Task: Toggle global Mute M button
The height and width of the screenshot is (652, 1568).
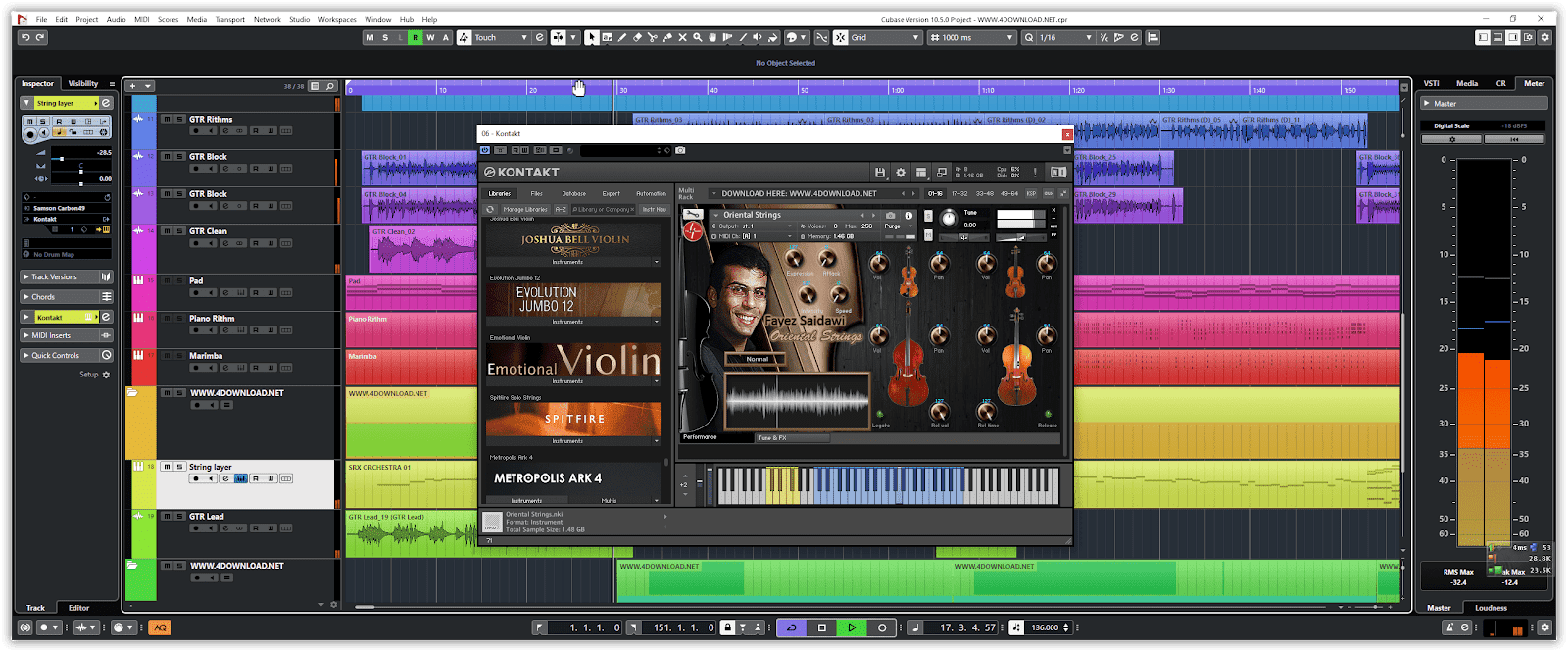Action: click(369, 37)
